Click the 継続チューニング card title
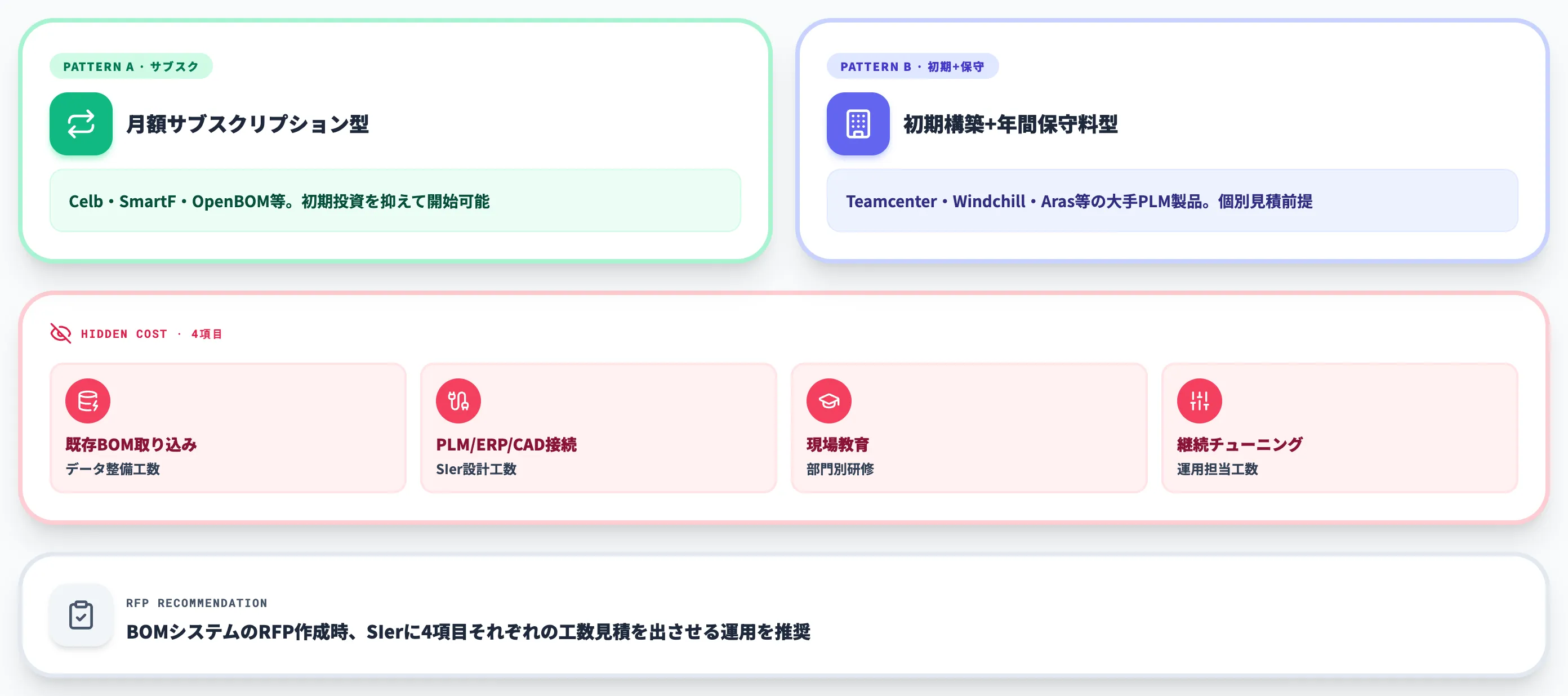1568x696 pixels. point(1240,445)
